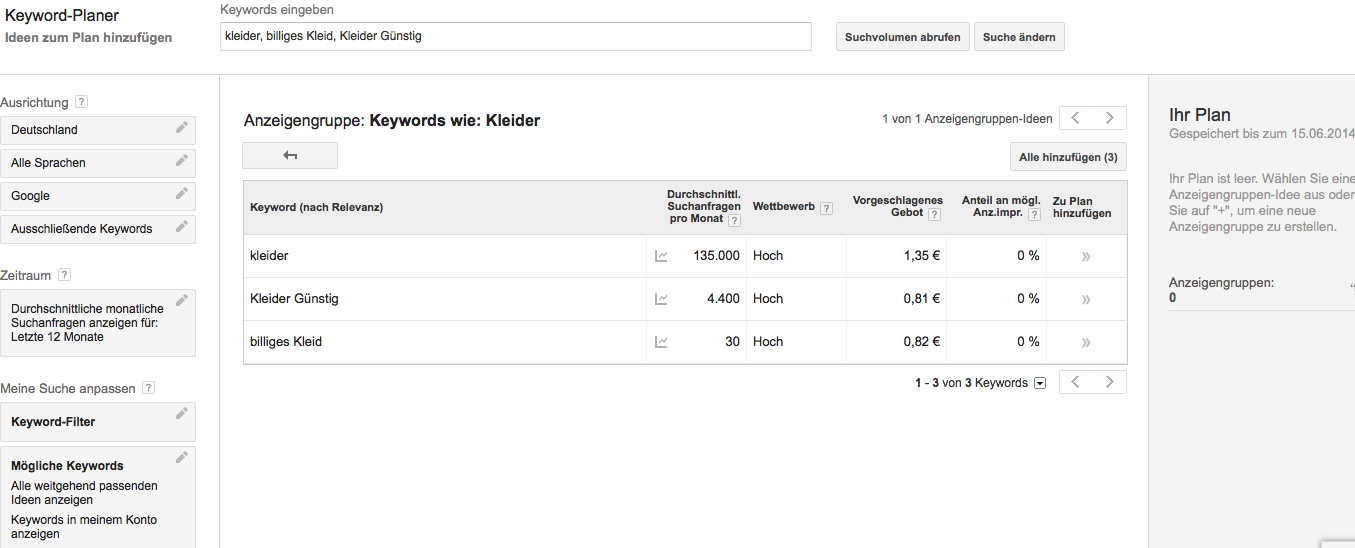Screen dimensions: 1355x548
Task: Edit Alle Sprachen with pencil icon
Action: coord(181,161)
